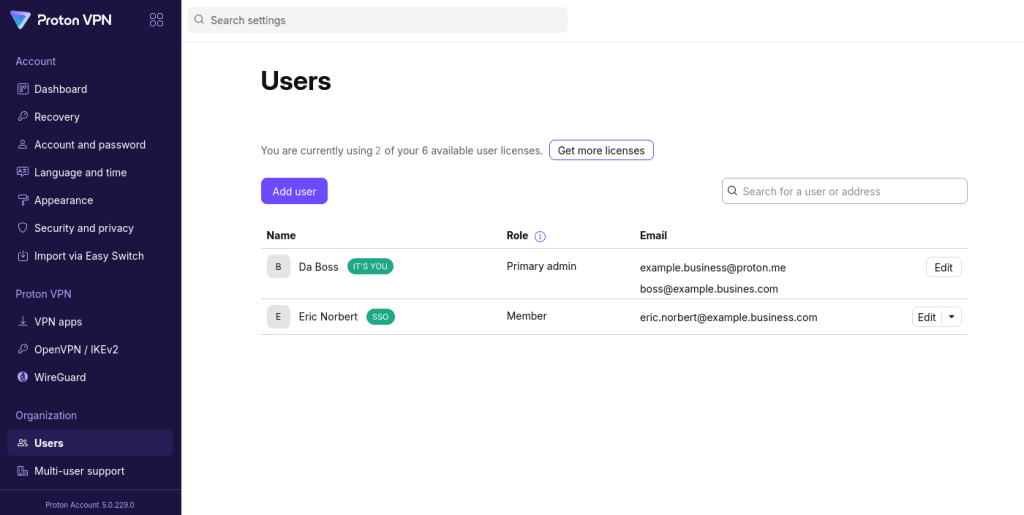Open Security and privacy
The width and height of the screenshot is (1024, 515).
(90, 228)
